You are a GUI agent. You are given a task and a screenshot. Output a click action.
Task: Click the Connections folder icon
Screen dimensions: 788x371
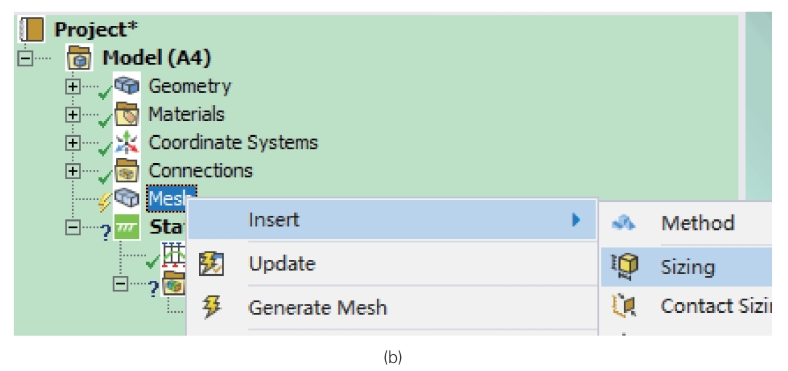pos(126,171)
